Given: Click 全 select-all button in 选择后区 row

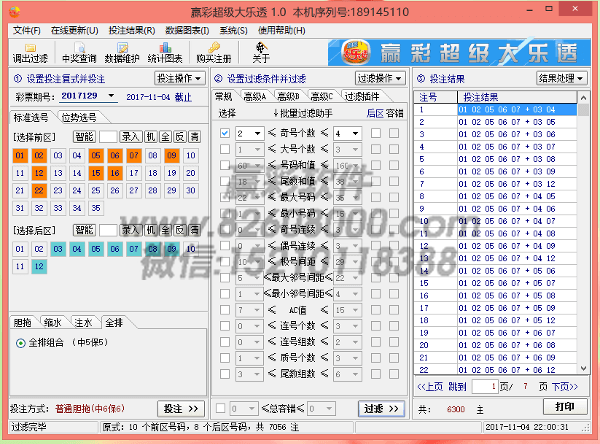Looking at the screenshot, I should (x=165, y=230).
